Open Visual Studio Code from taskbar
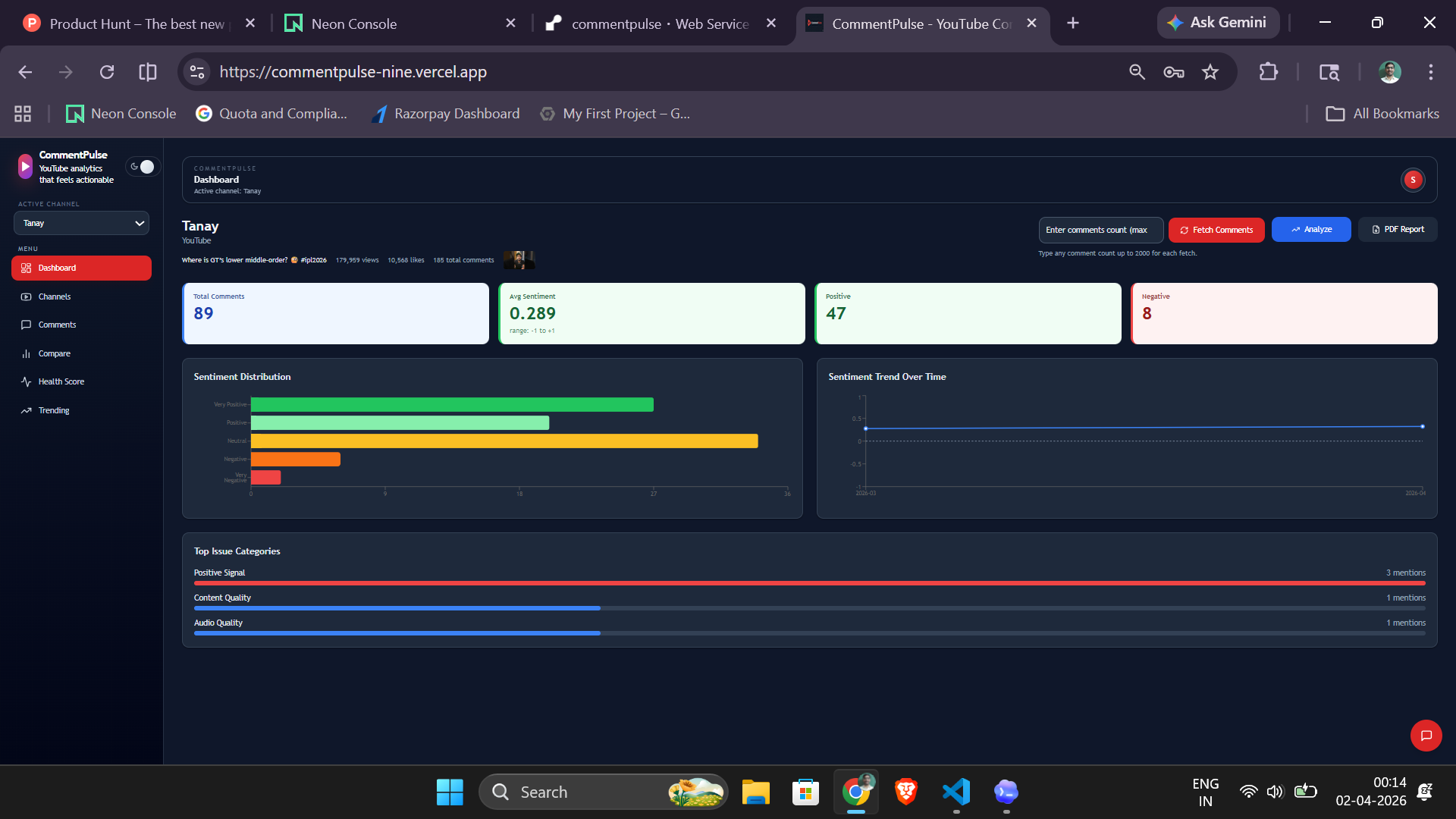This screenshot has width=1456, height=819. point(956,792)
